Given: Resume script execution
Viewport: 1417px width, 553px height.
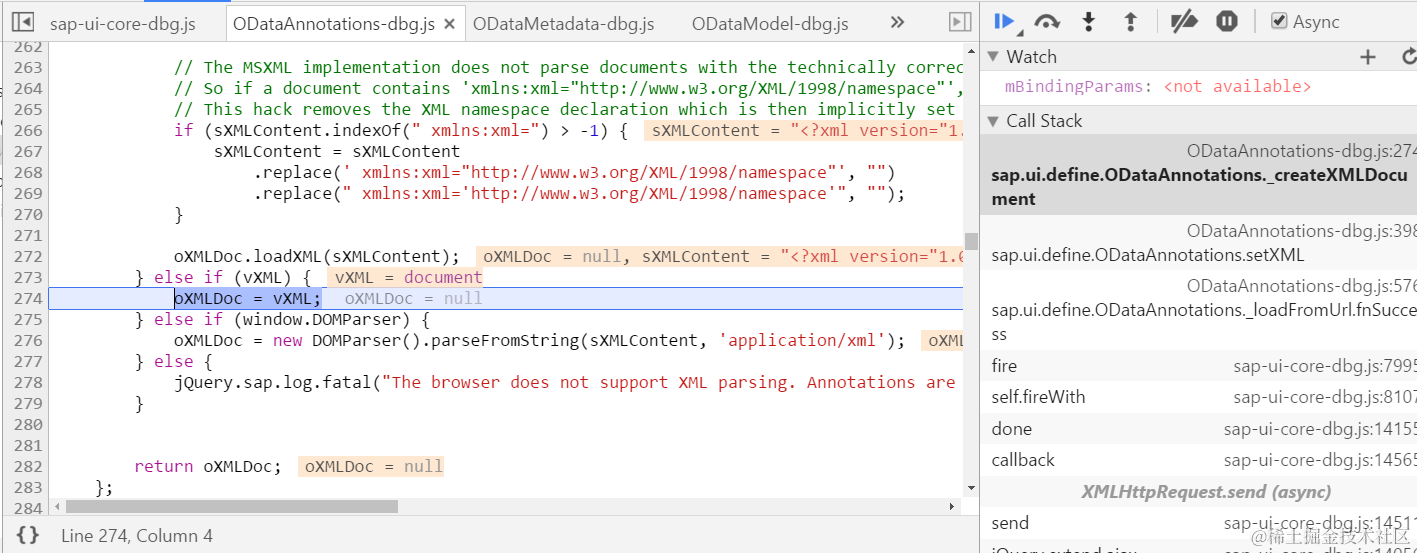Looking at the screenshot, I should point(1005,21).
